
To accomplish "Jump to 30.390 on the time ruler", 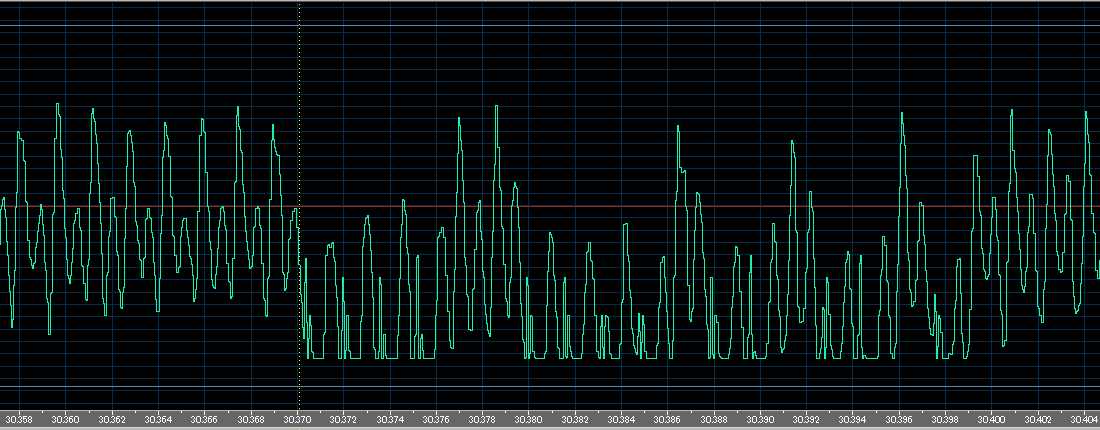I will (760, 419).
